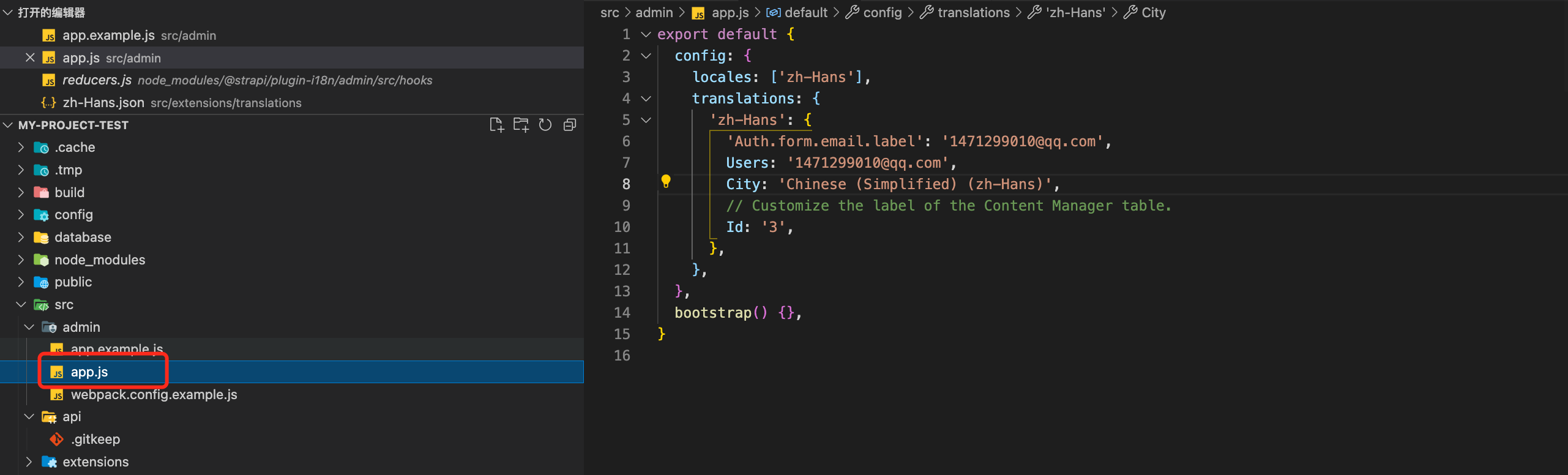The image size is (1568, 475).
Task: Refresh the explorer file tree
Action: pos(545,125)
